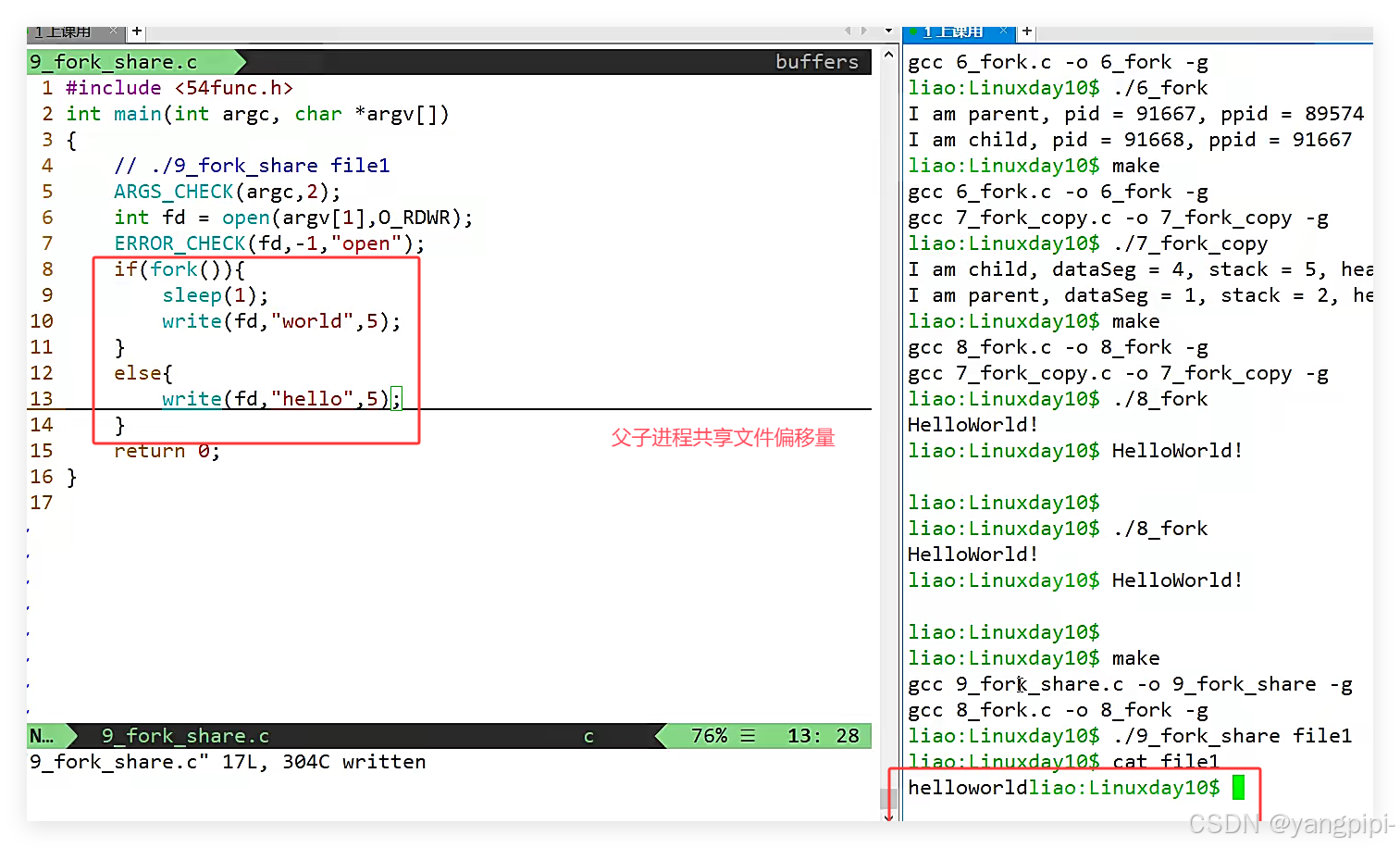Close the right pane '1 上课用' tab
This screenshot has width=1400, height=848.
(x=1003, y=31)
